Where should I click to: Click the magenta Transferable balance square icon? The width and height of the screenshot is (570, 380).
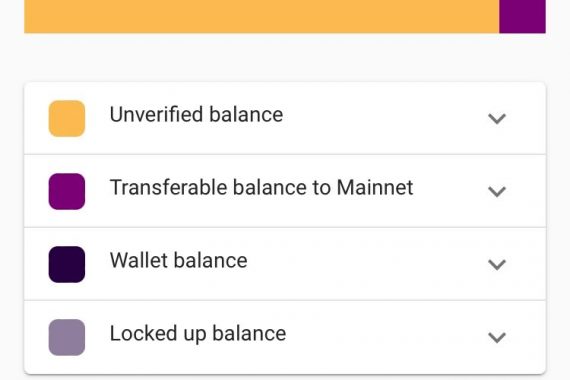[67, 191]
